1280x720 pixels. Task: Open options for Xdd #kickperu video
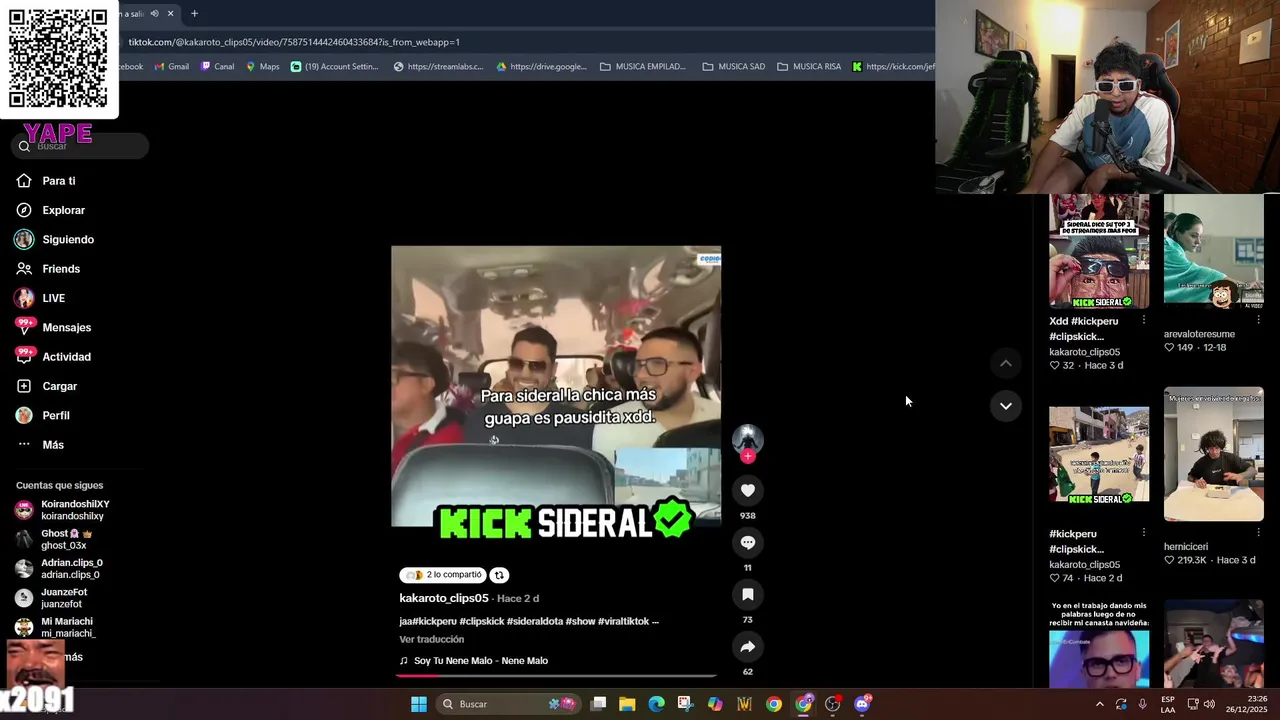pos(1143,321)
